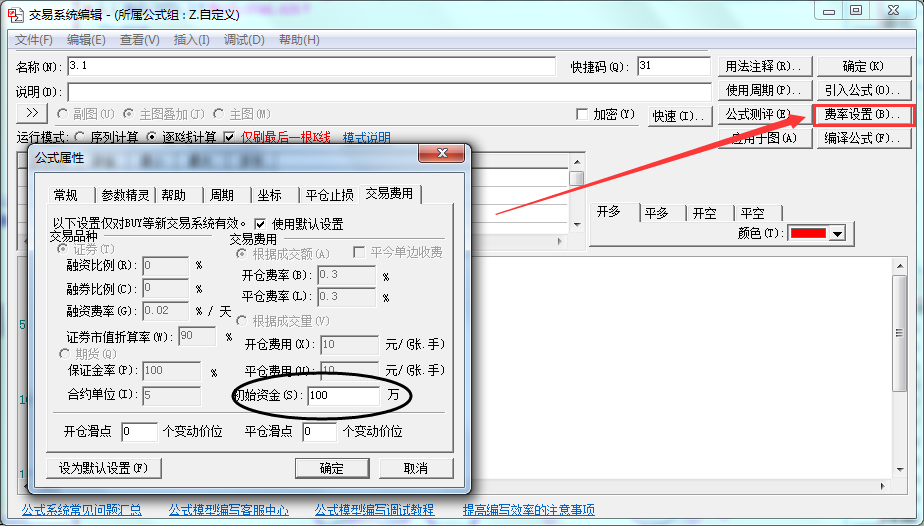This screenshot has height=526, width=924.
Task: Select 副图 radio button
Action: (62, 114)
